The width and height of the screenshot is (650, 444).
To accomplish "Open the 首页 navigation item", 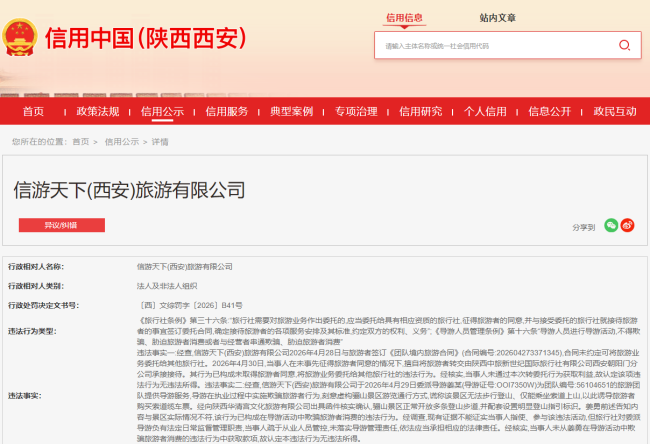I will tap(33, 112).
